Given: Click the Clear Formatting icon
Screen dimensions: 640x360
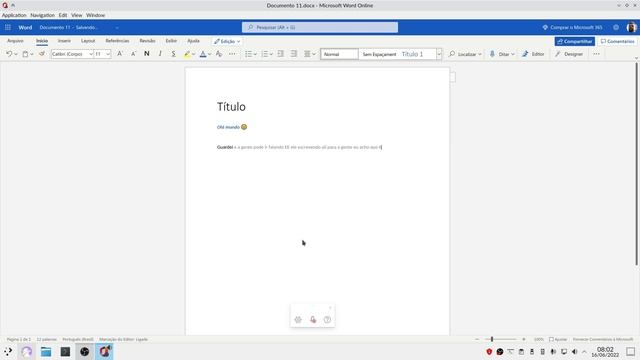Looking at the screenshot, I should tap(219, 54).
